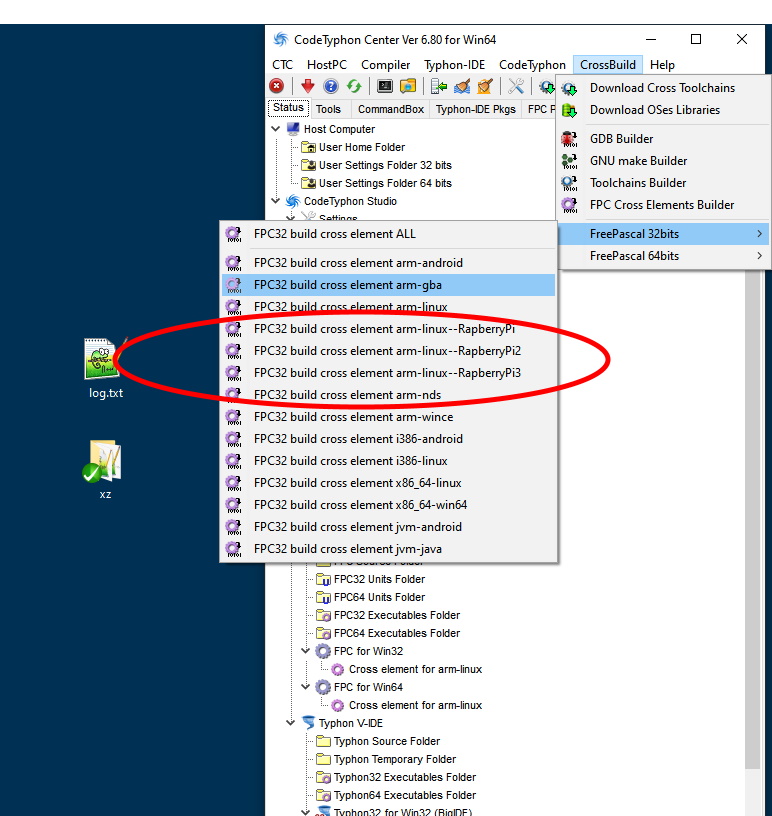
Task: Choose FPC32 build cross element x86_64-linux
Action: click(388, 483)
